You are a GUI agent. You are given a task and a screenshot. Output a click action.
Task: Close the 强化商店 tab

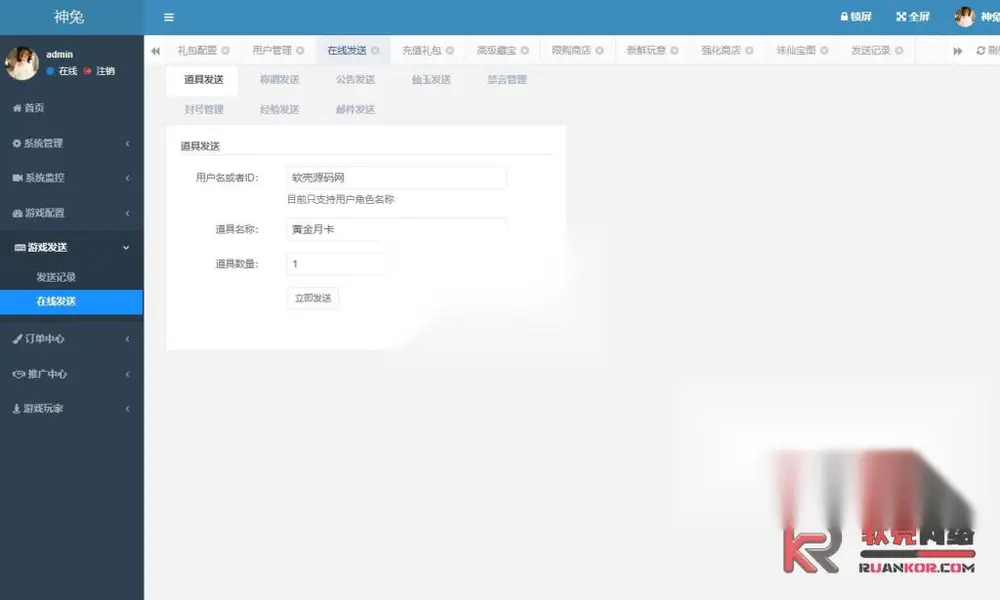pyautogui.click(x=749, y=50)
